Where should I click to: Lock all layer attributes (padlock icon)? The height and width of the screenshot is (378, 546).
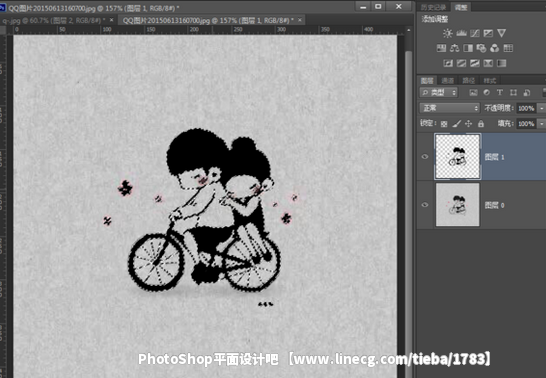point(481,124)
